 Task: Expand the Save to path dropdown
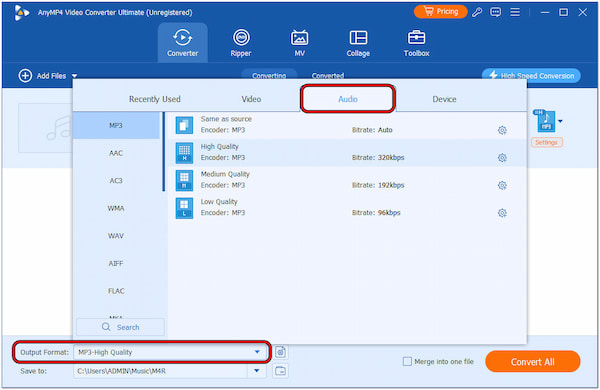(x=257, y=370)
